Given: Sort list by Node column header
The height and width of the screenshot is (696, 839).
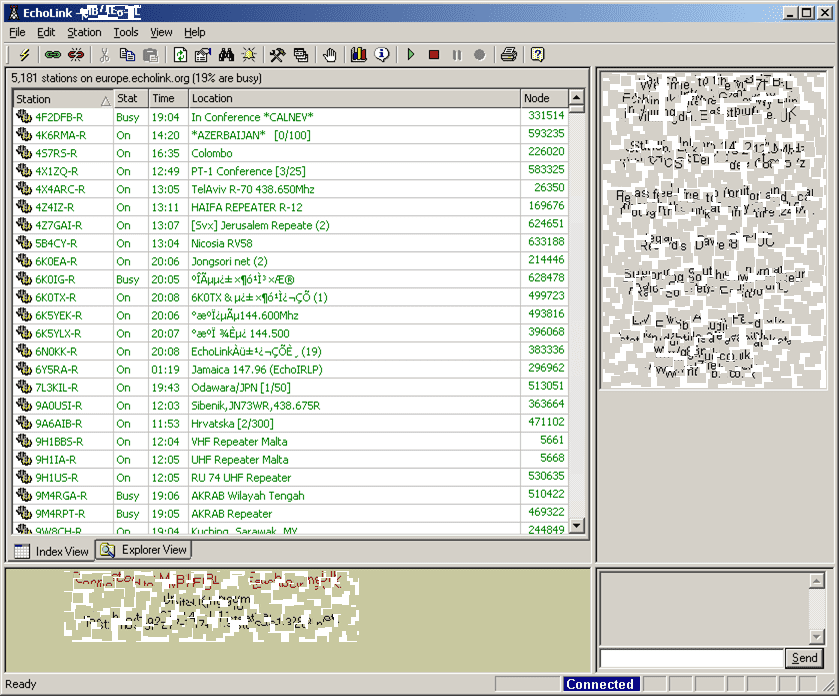Looking at the screenshot, I should tap(544, 98).
